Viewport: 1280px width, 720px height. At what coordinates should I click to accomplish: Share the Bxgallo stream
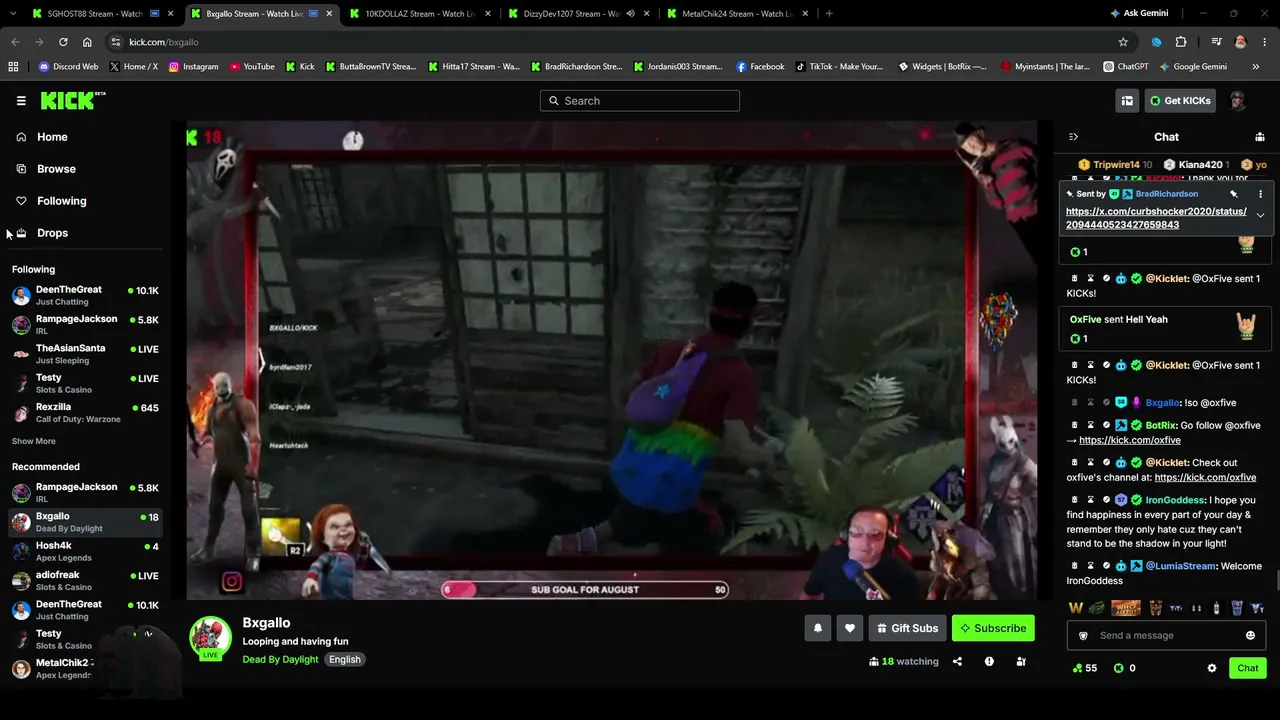point(957,661)
